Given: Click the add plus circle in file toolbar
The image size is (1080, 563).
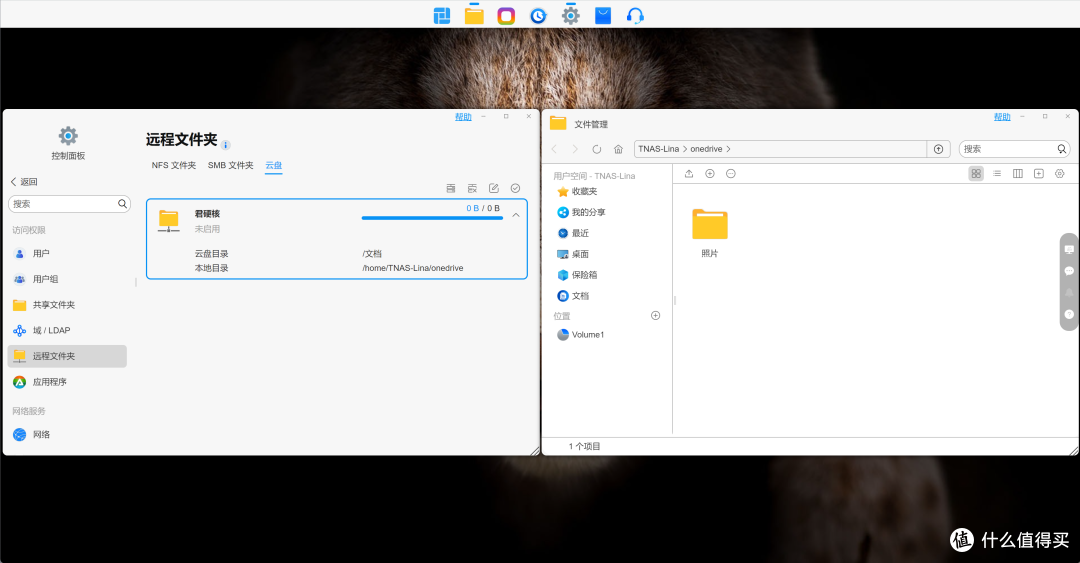Looking at the screenshot, I should [x=709, y=174].
